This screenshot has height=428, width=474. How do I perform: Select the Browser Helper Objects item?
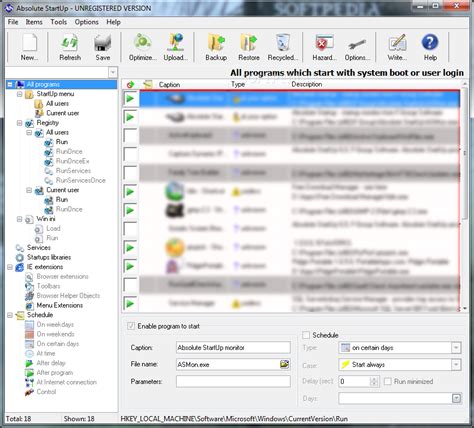point(68,296)
